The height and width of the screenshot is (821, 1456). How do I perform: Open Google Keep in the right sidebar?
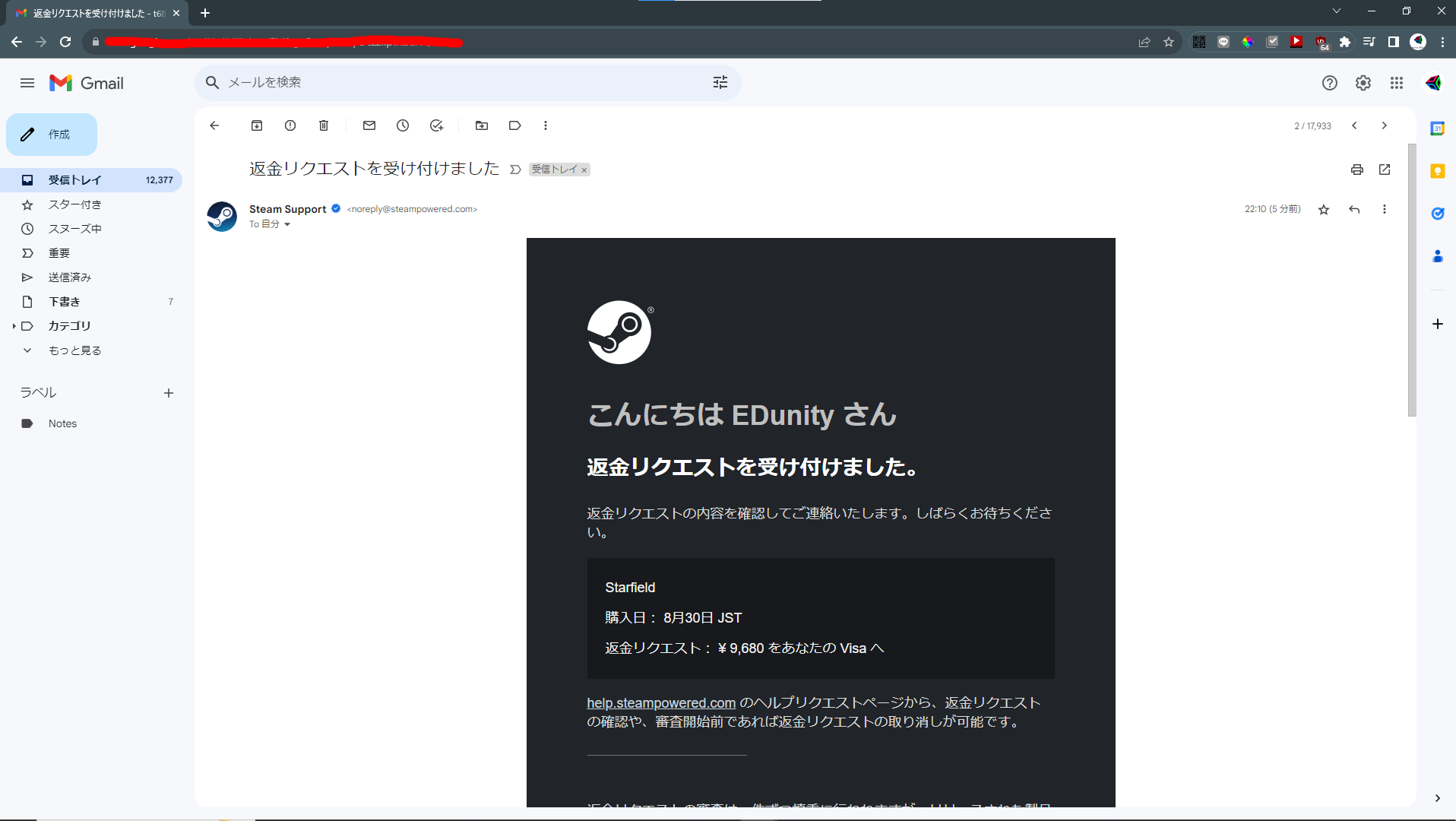click(x=1437, y=172)
